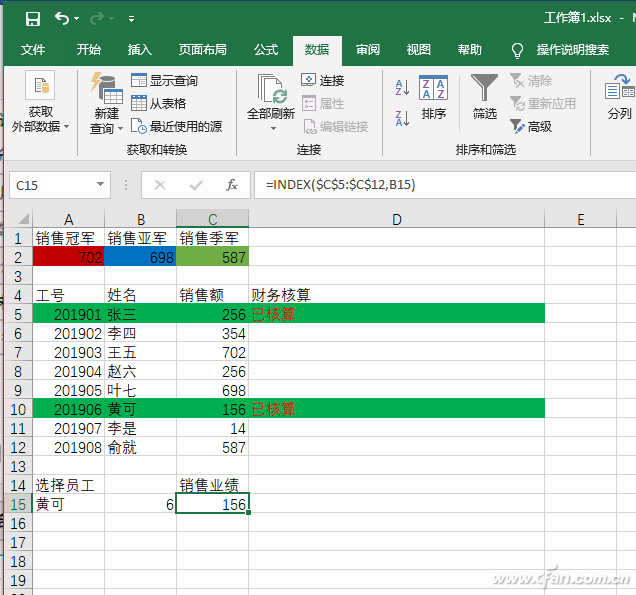636x595 pixels.
Task: Select column A header
Action: [69, 219]
